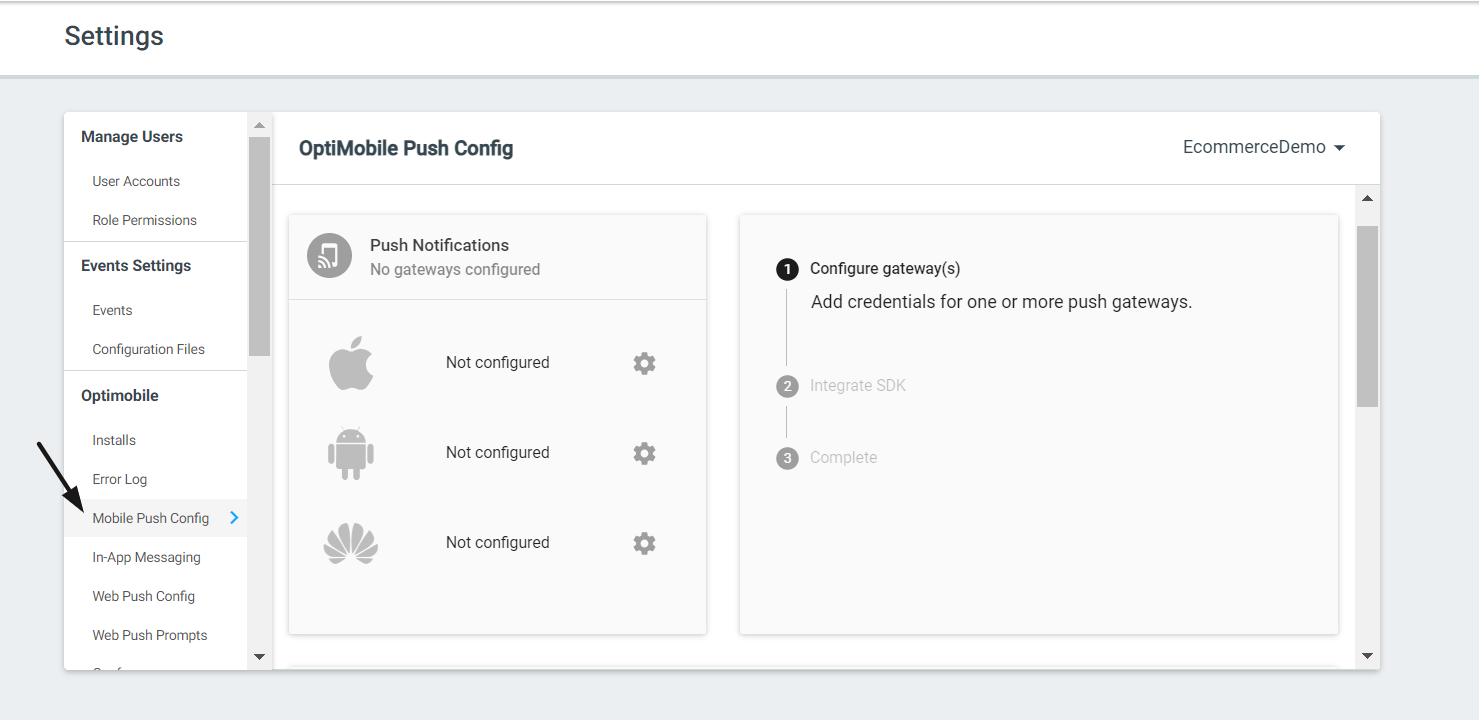1479x720 pixels.
Task: Click step 2 circle Integrate SDK
Action: click(787, 386)
